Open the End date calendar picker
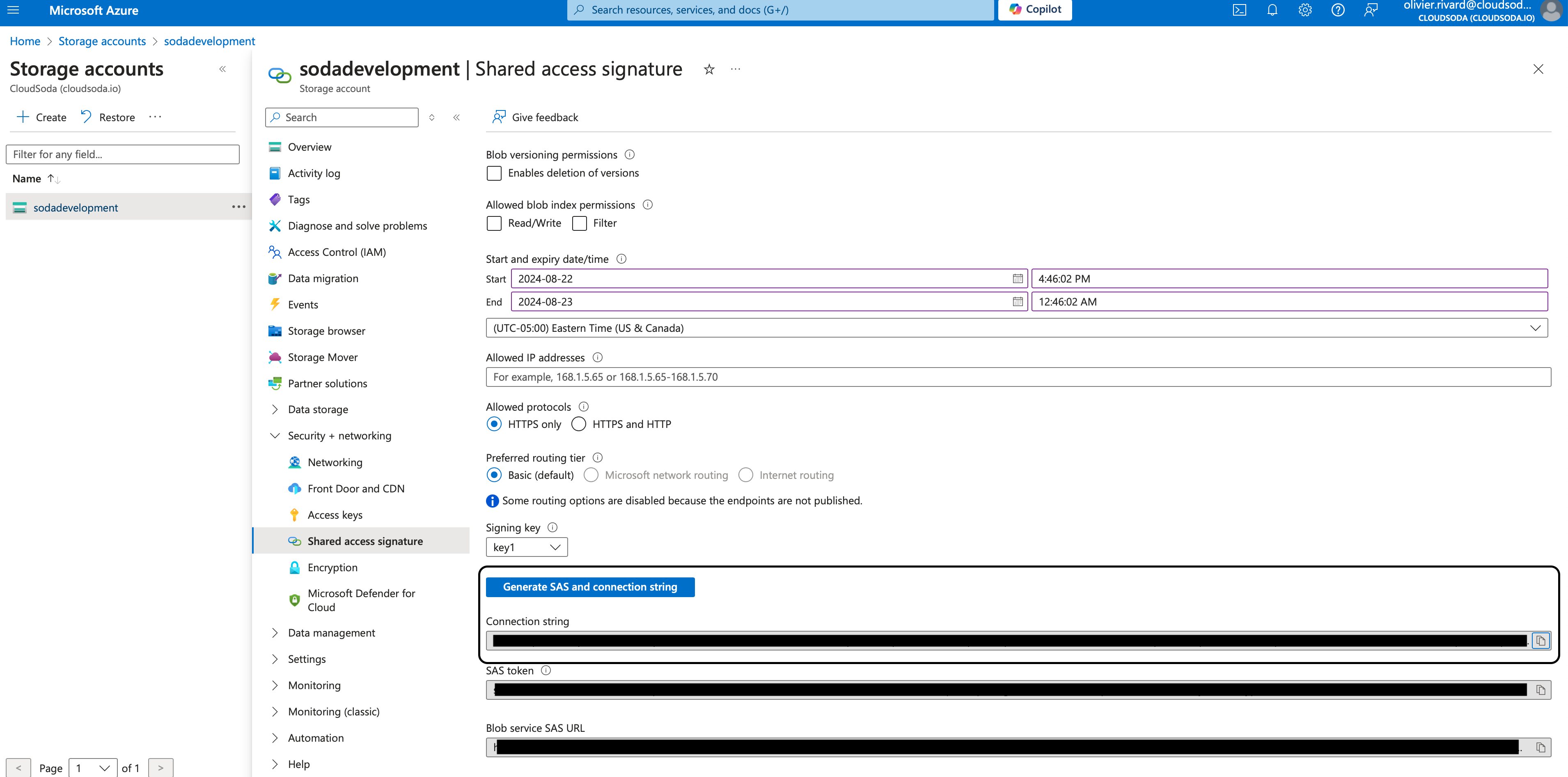 point(1017,302)
